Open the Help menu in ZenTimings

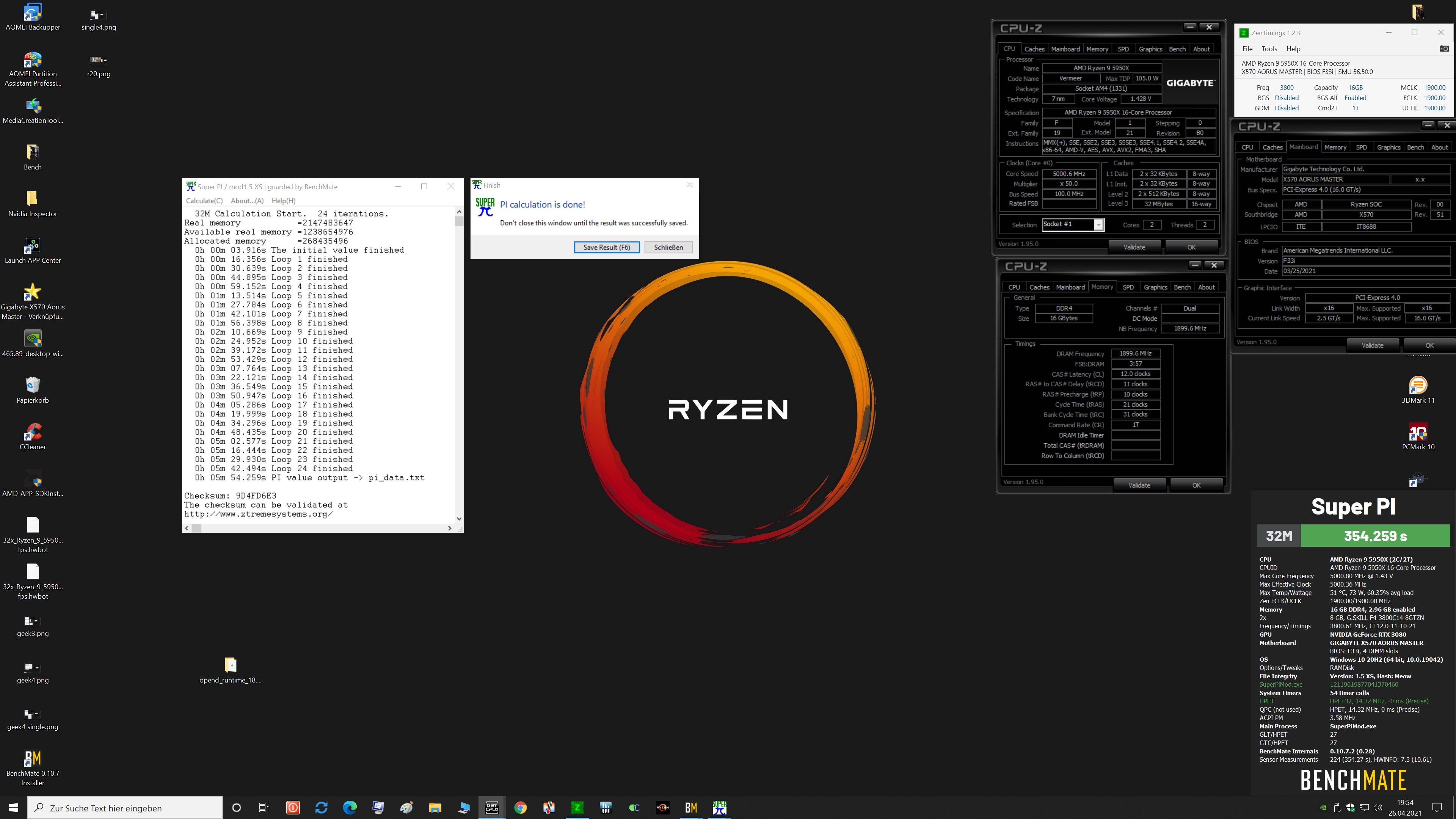(x=1293, y=49)
